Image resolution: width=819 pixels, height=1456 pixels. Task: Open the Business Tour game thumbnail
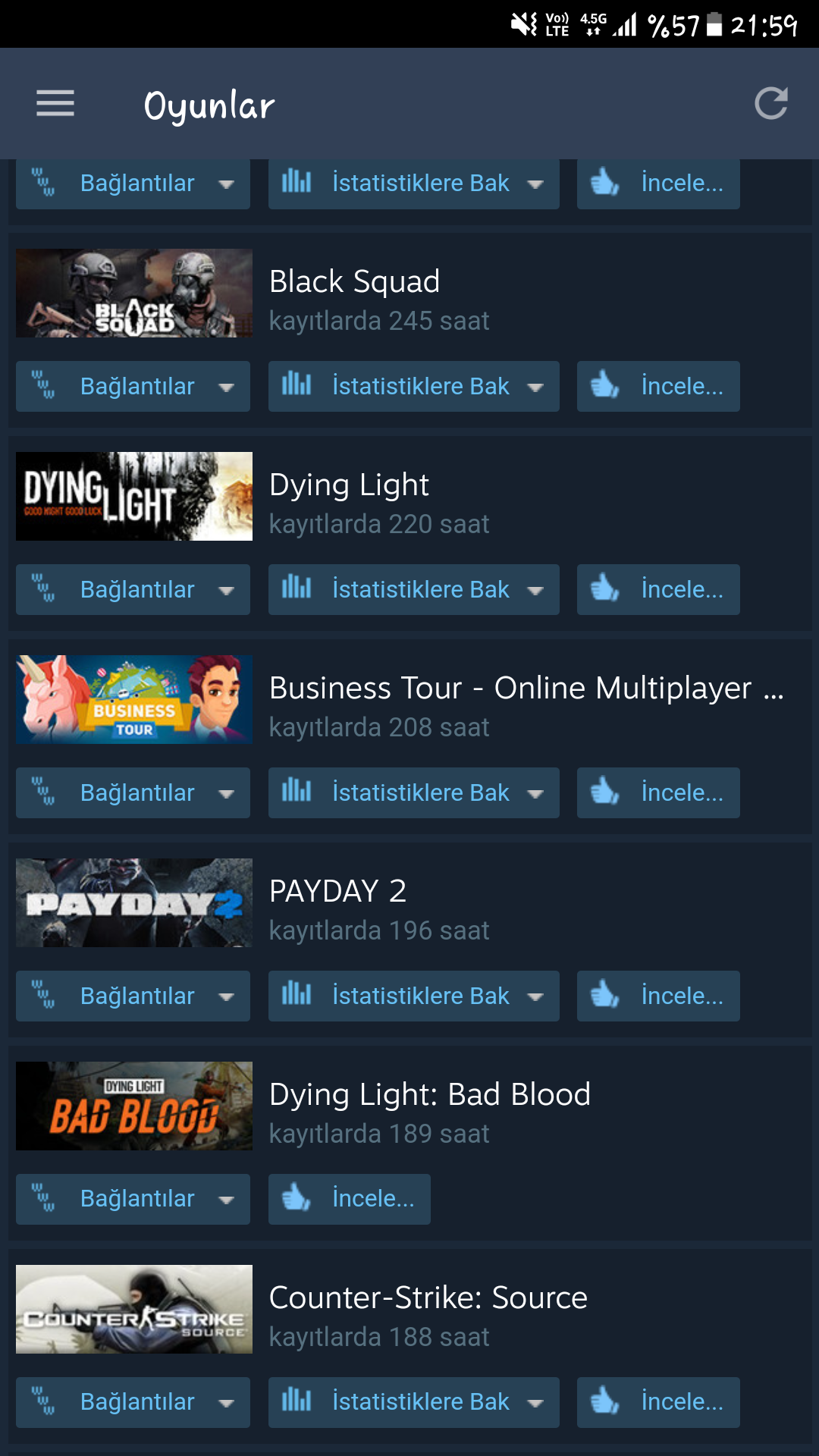(134, 699)
